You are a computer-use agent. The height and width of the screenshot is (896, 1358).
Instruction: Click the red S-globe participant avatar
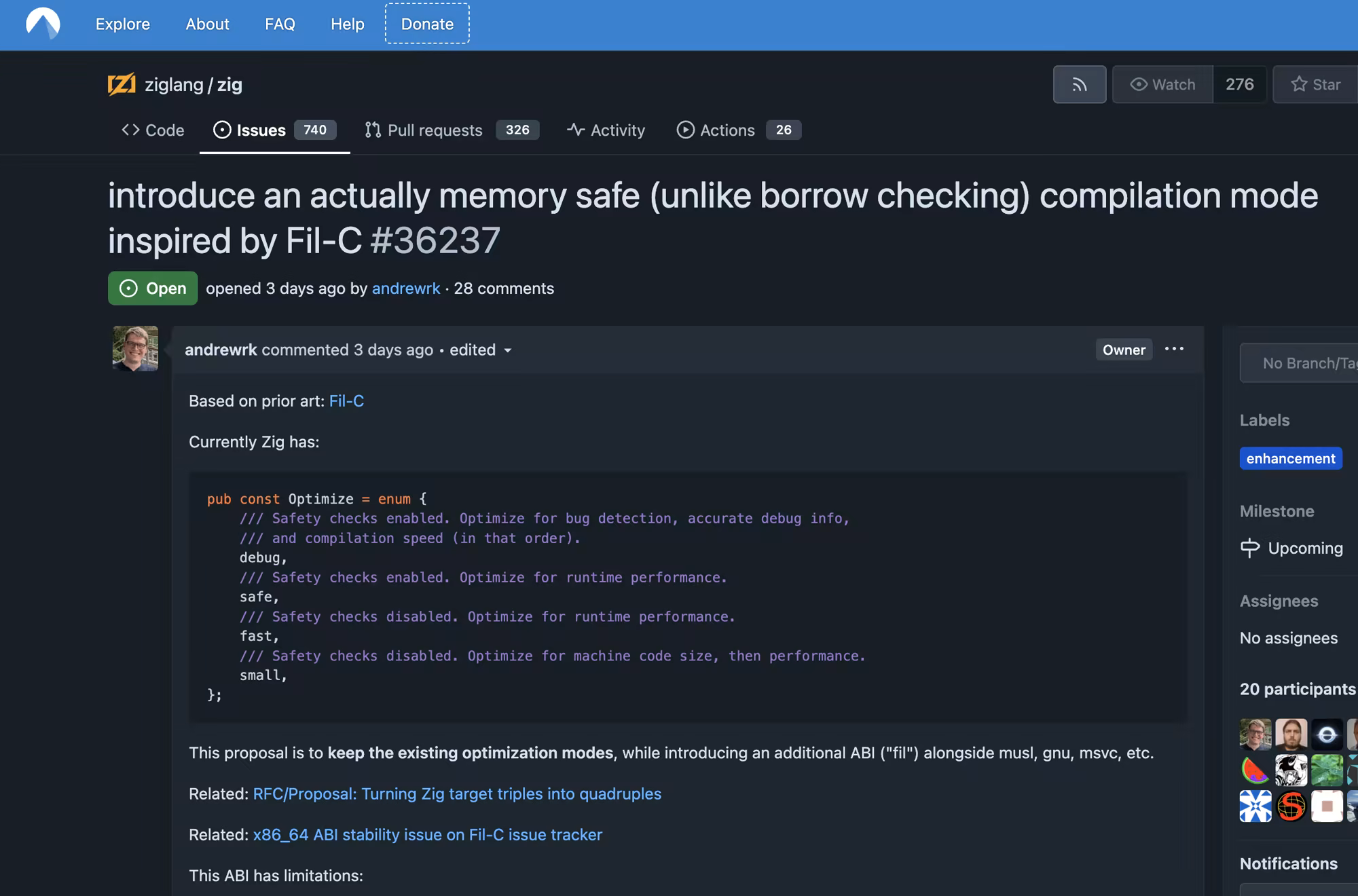1291,806
